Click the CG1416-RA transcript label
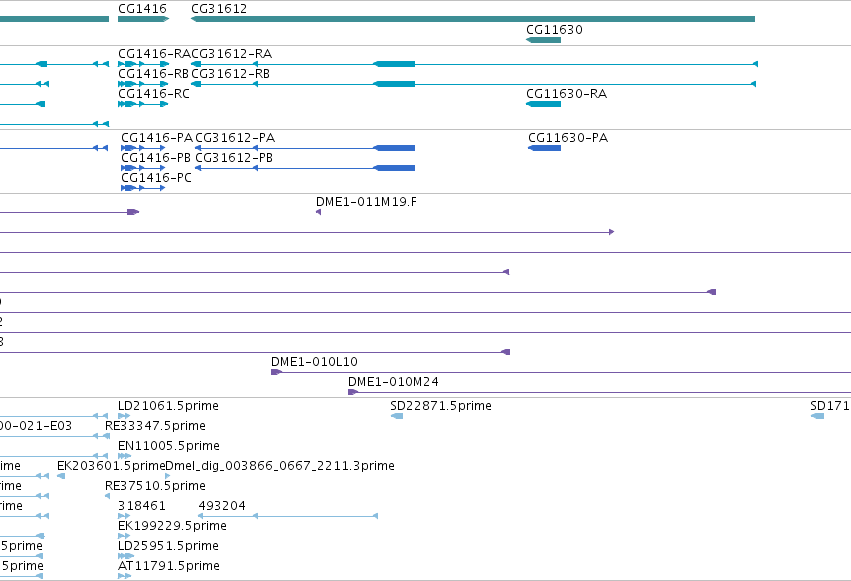851x581 pixels. pos(154,54)
